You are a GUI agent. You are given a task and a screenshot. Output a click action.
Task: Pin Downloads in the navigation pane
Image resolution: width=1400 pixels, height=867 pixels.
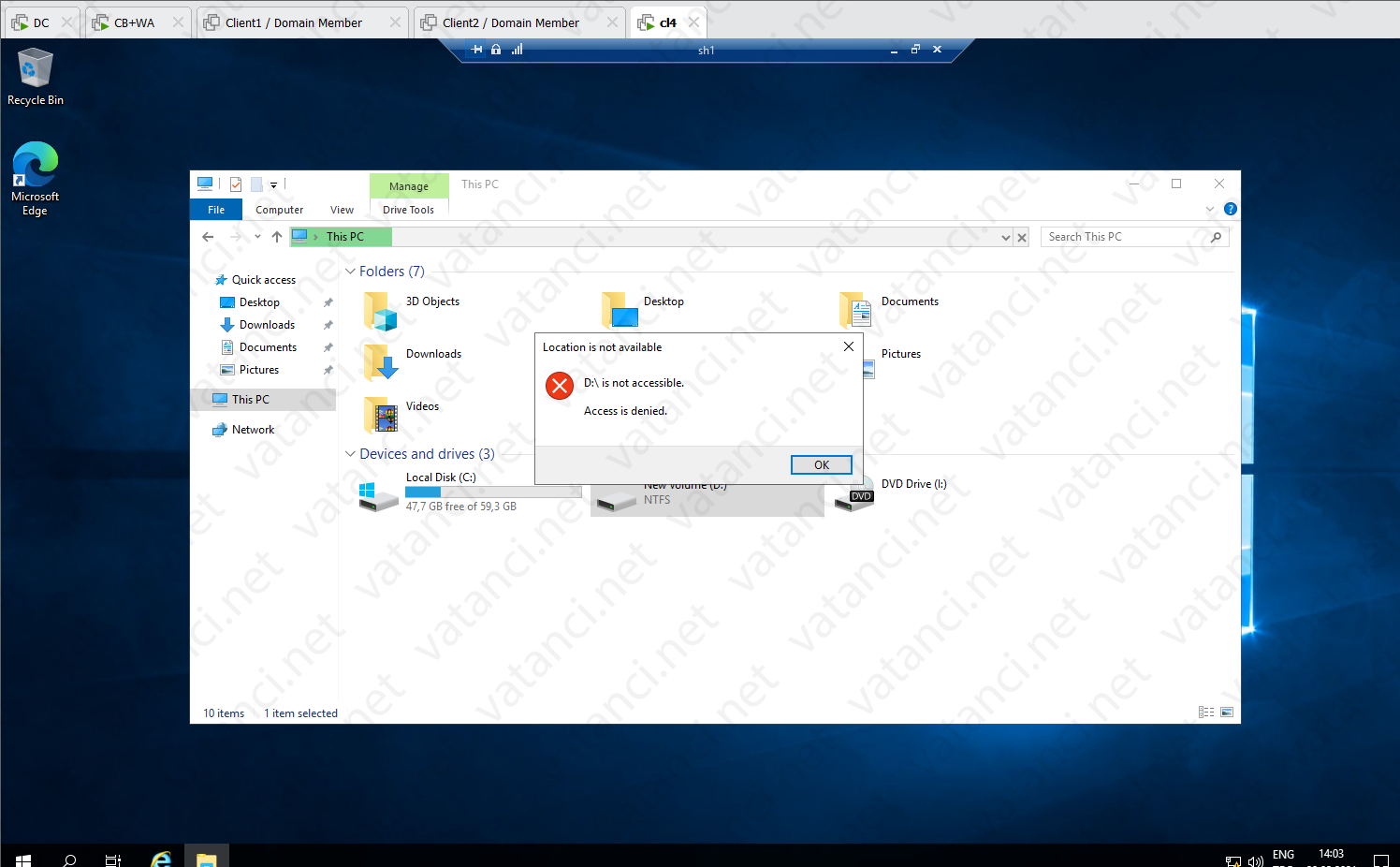point(328,325)
